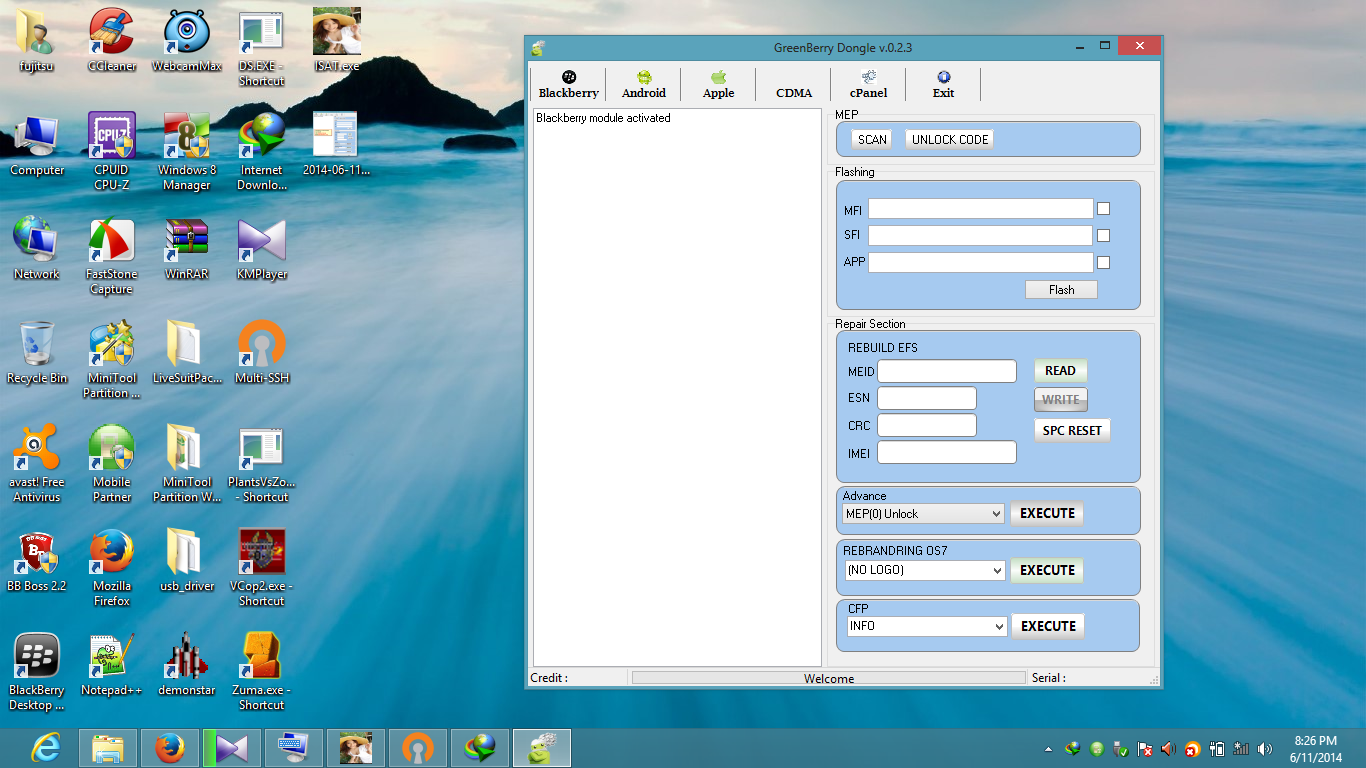Select the usb_driver folder icon
1366x768 pixels.
pyautogui.click(x=187, y=560)
